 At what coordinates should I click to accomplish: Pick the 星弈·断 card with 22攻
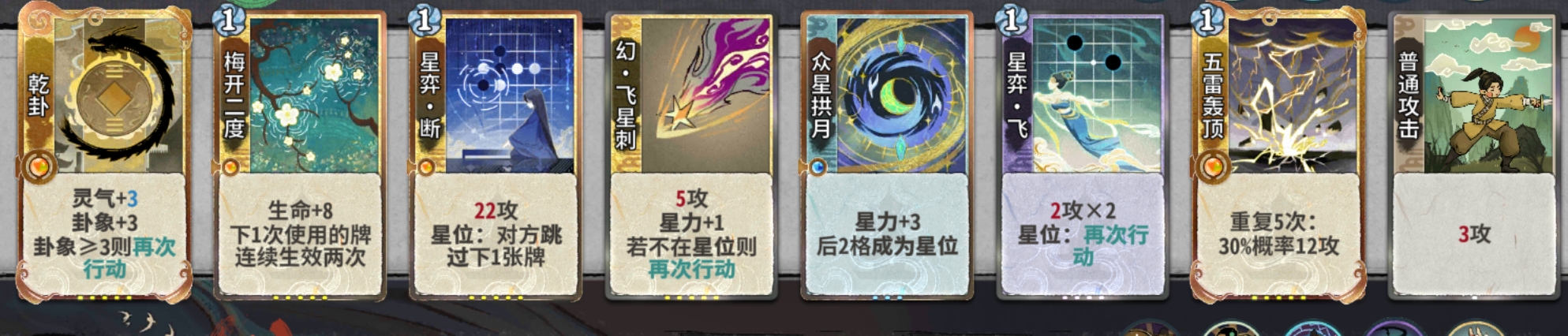[496, 154]
